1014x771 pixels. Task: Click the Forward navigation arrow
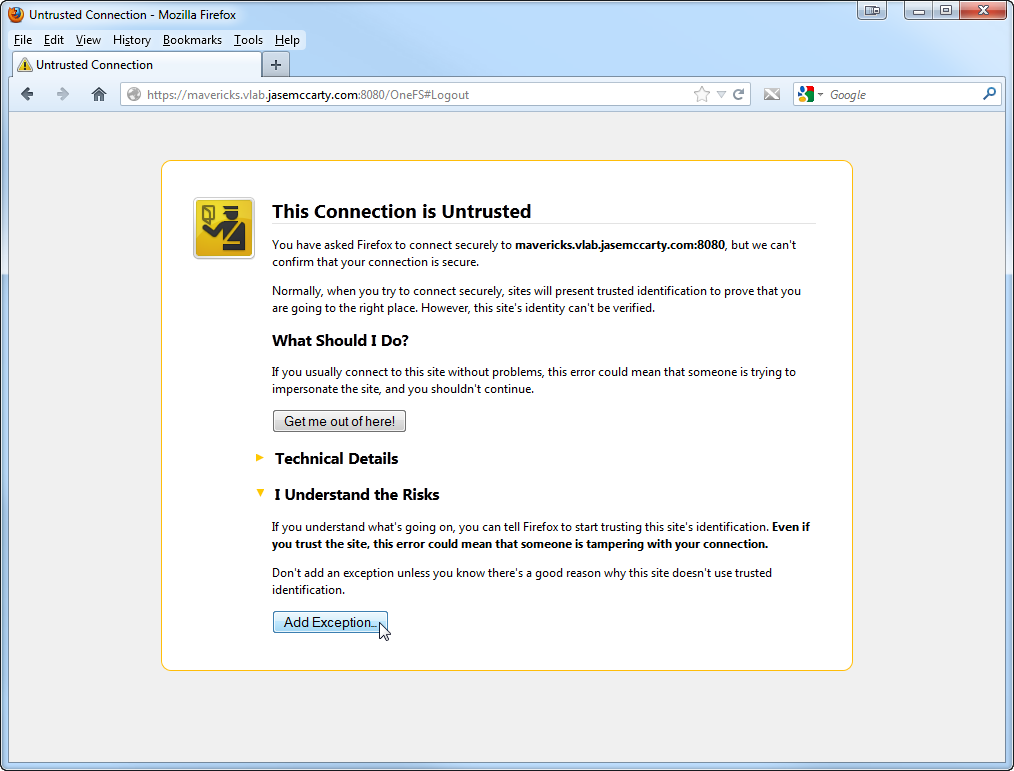point(62,94)
